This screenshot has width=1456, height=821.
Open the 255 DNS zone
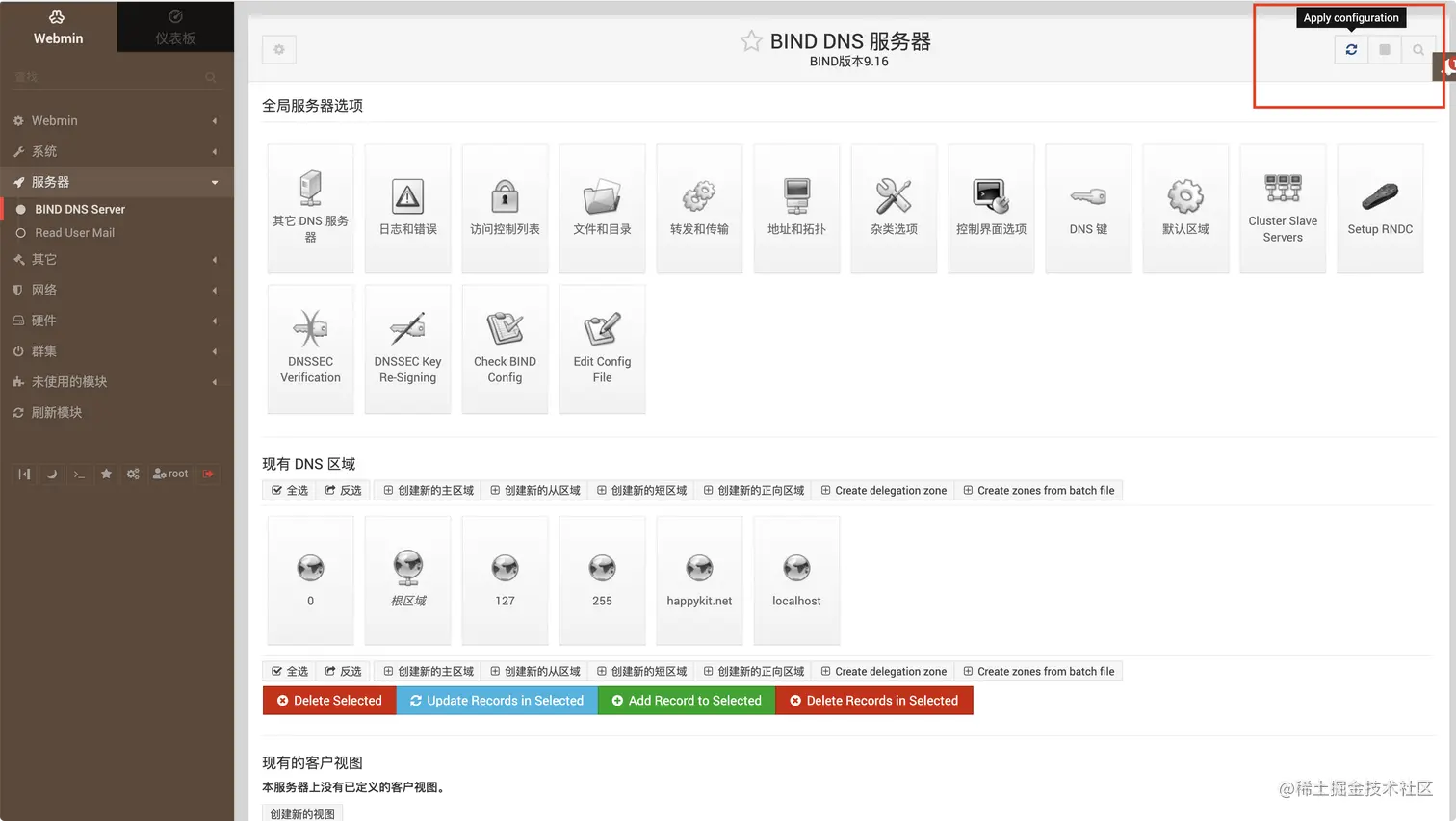(x=602, y=579)
